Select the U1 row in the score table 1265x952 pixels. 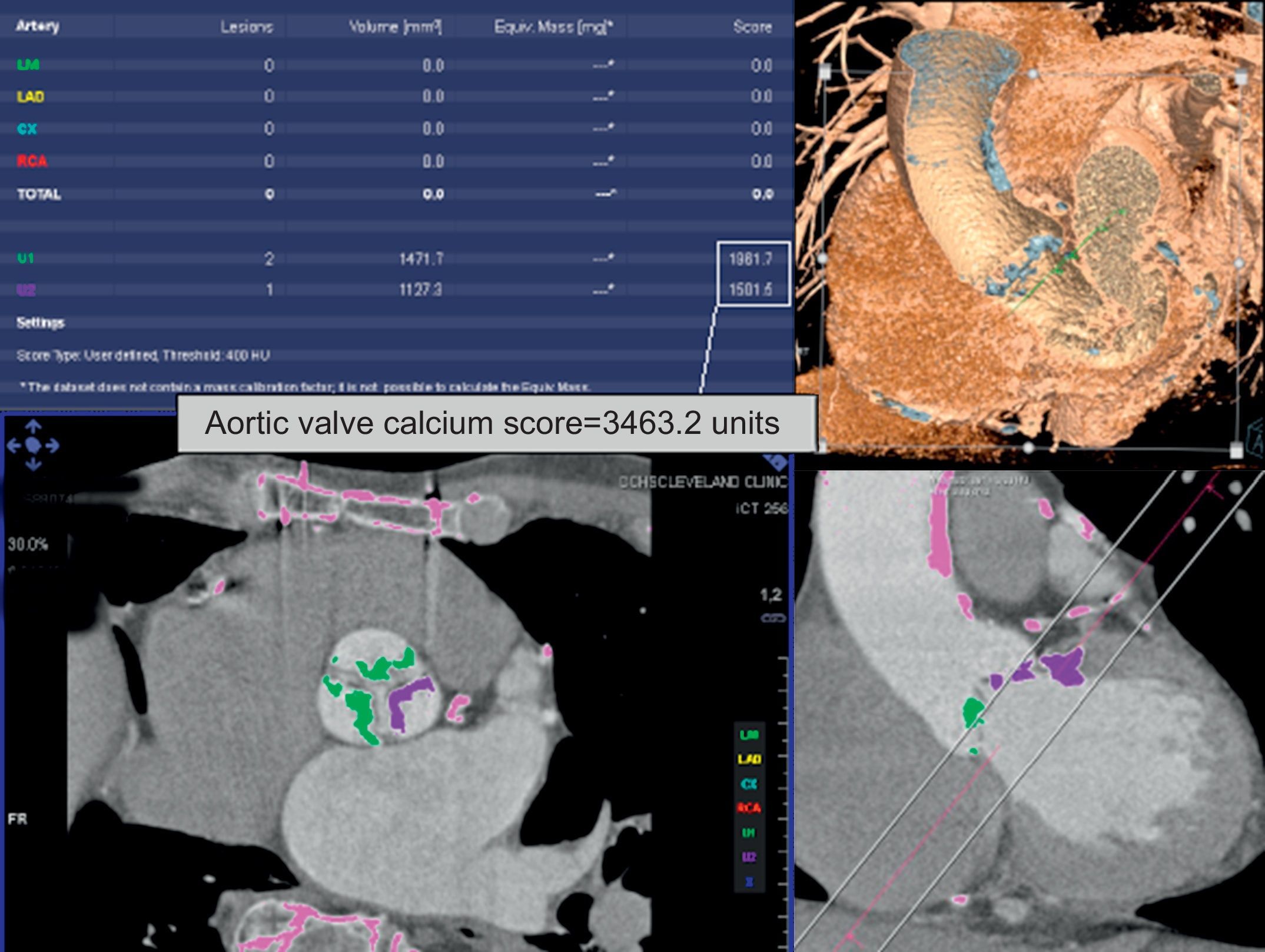[x=26, y=258]
